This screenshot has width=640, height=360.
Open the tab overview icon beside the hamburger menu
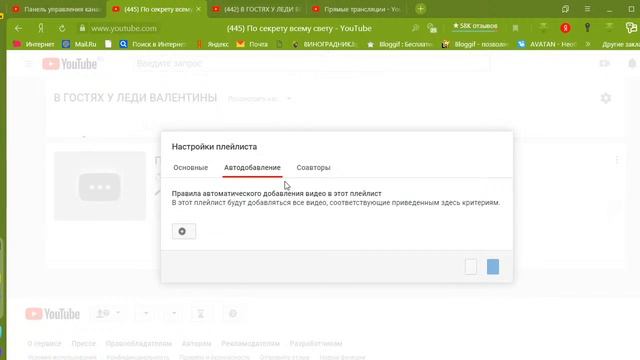coord(565,9)
